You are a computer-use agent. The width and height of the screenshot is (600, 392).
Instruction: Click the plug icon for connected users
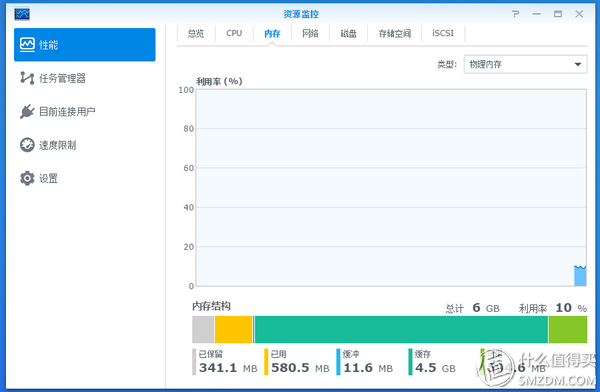point(27,111)
